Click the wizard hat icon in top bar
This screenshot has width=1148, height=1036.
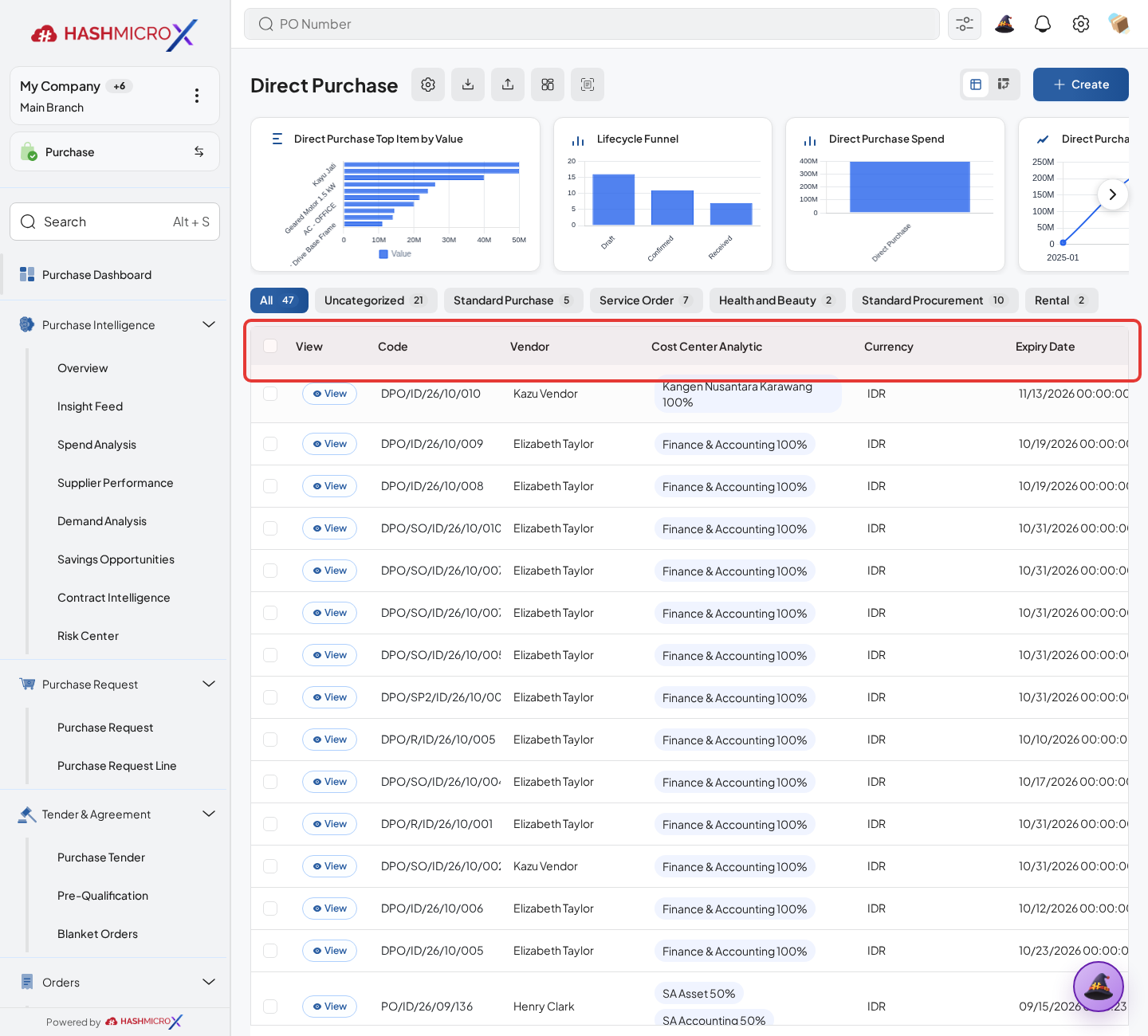pyautogui.click(x=1005, y=24)
